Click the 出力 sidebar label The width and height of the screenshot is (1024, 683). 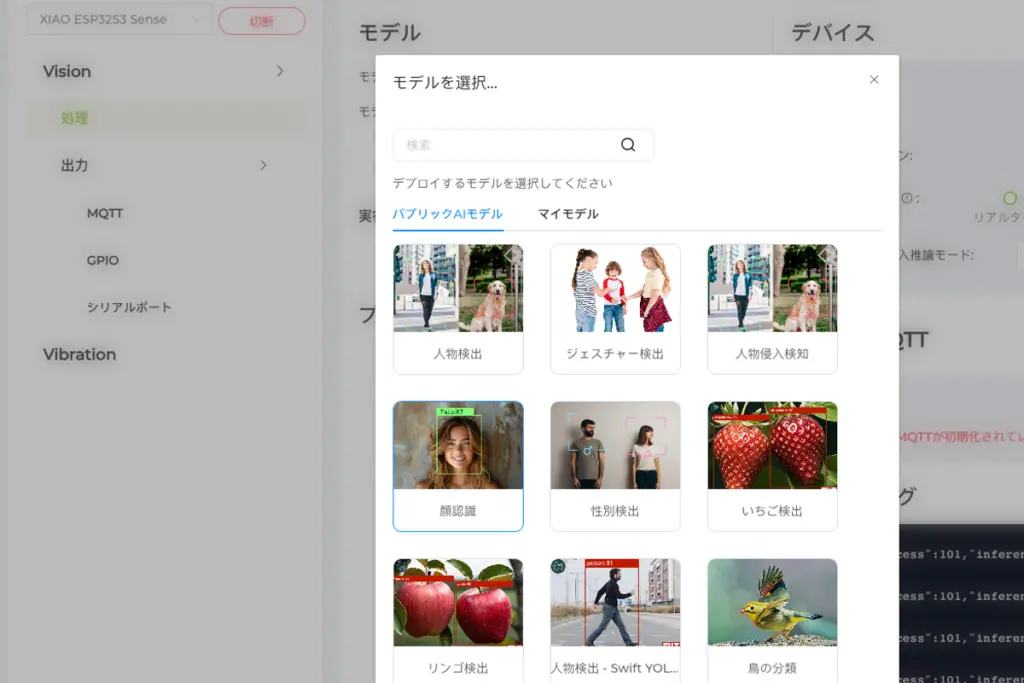(74, 165)
